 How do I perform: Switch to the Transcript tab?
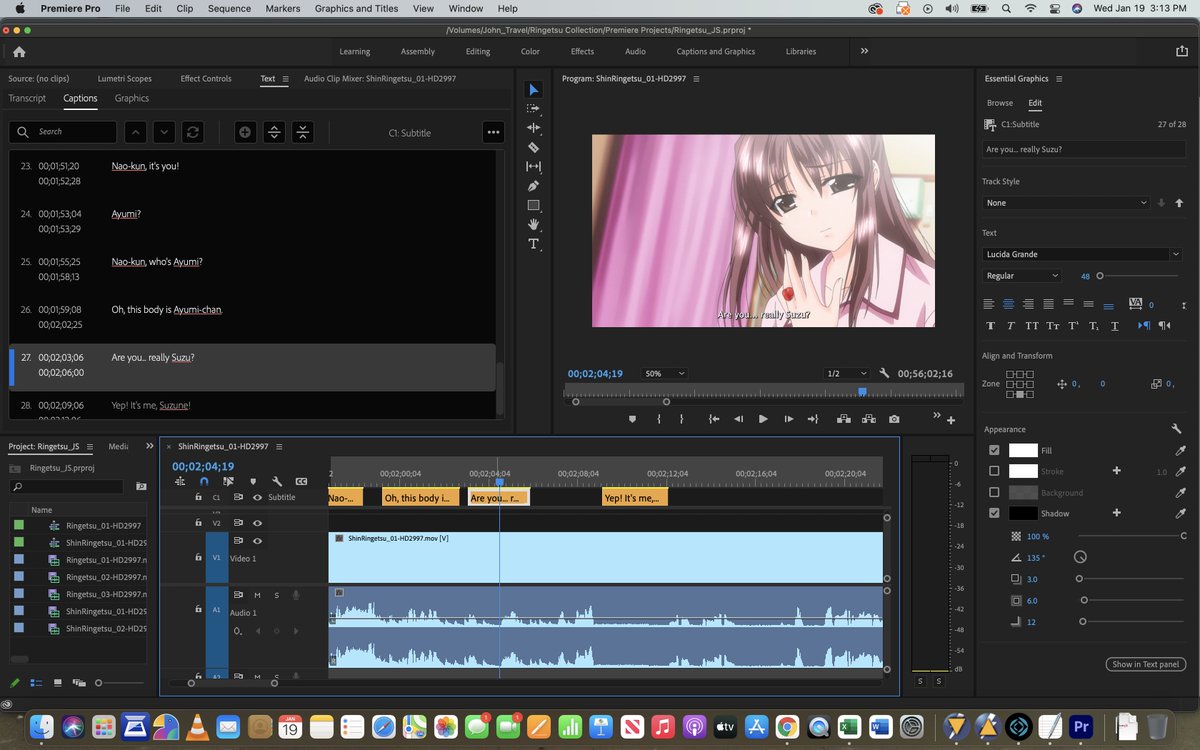tap(27, 98)
